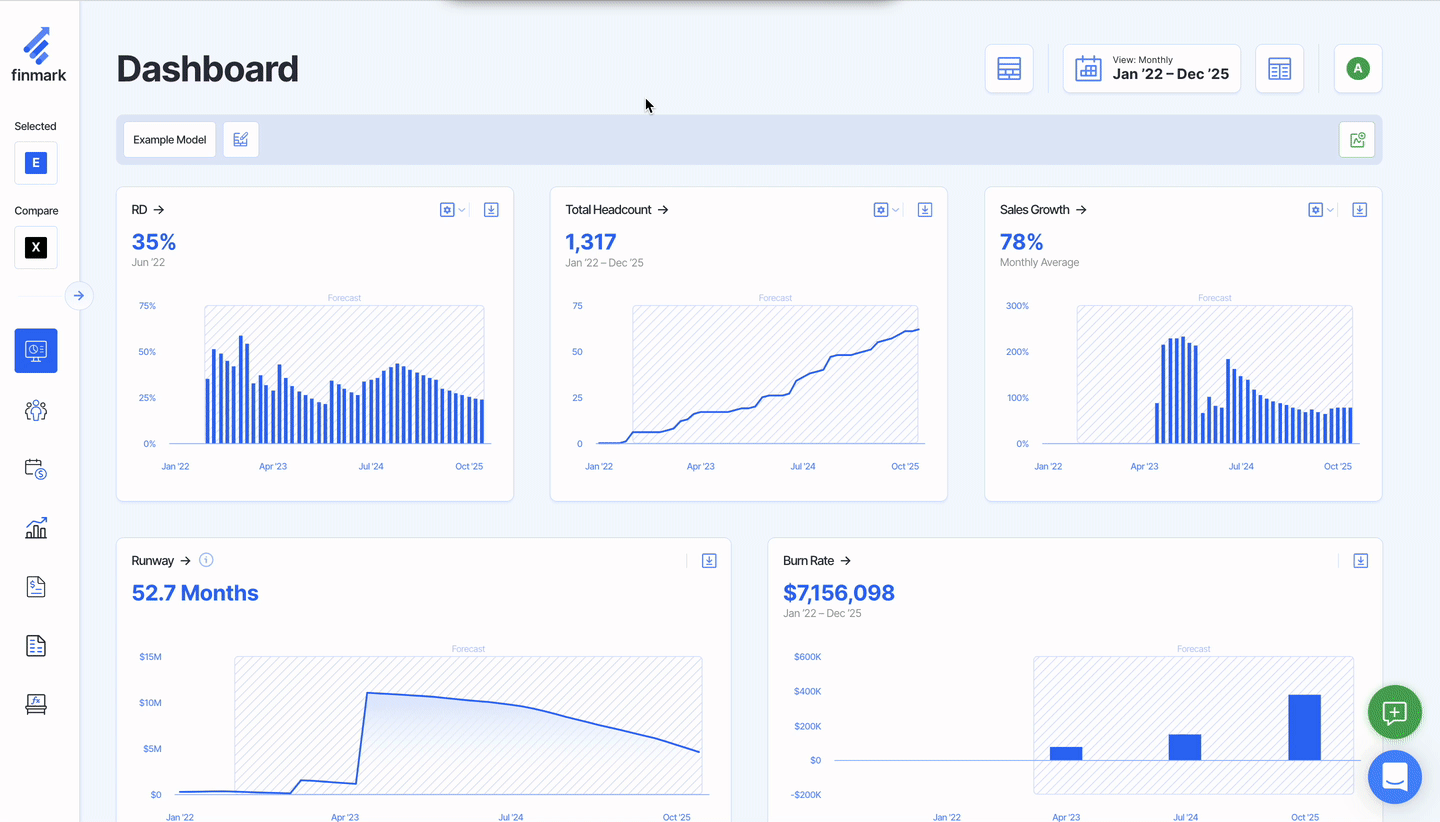Open the financial statements list sidebar icon
Image resolution: width=1440 pixels, height=822 pixels.
pyautogui.click(x=36, y=646)
